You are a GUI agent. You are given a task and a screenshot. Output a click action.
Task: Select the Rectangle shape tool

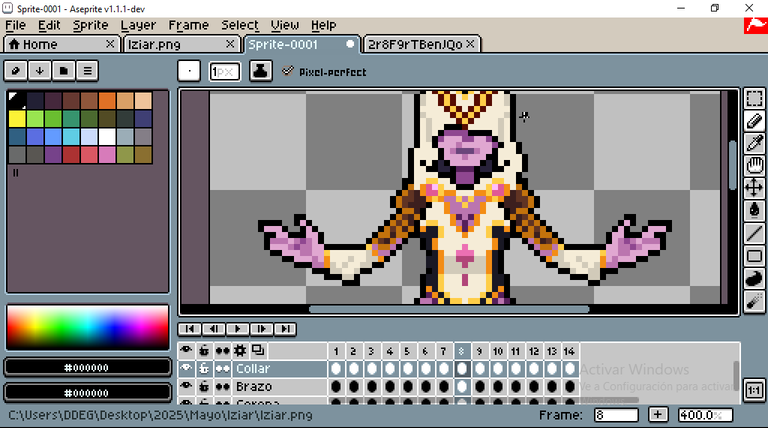(754, 256)
